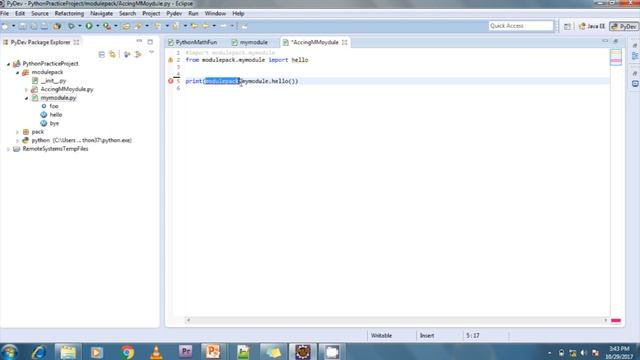The width and height of the screenshot is (640, 360).
Task: Click the Open Perspective icon
Action: [567, 26]
